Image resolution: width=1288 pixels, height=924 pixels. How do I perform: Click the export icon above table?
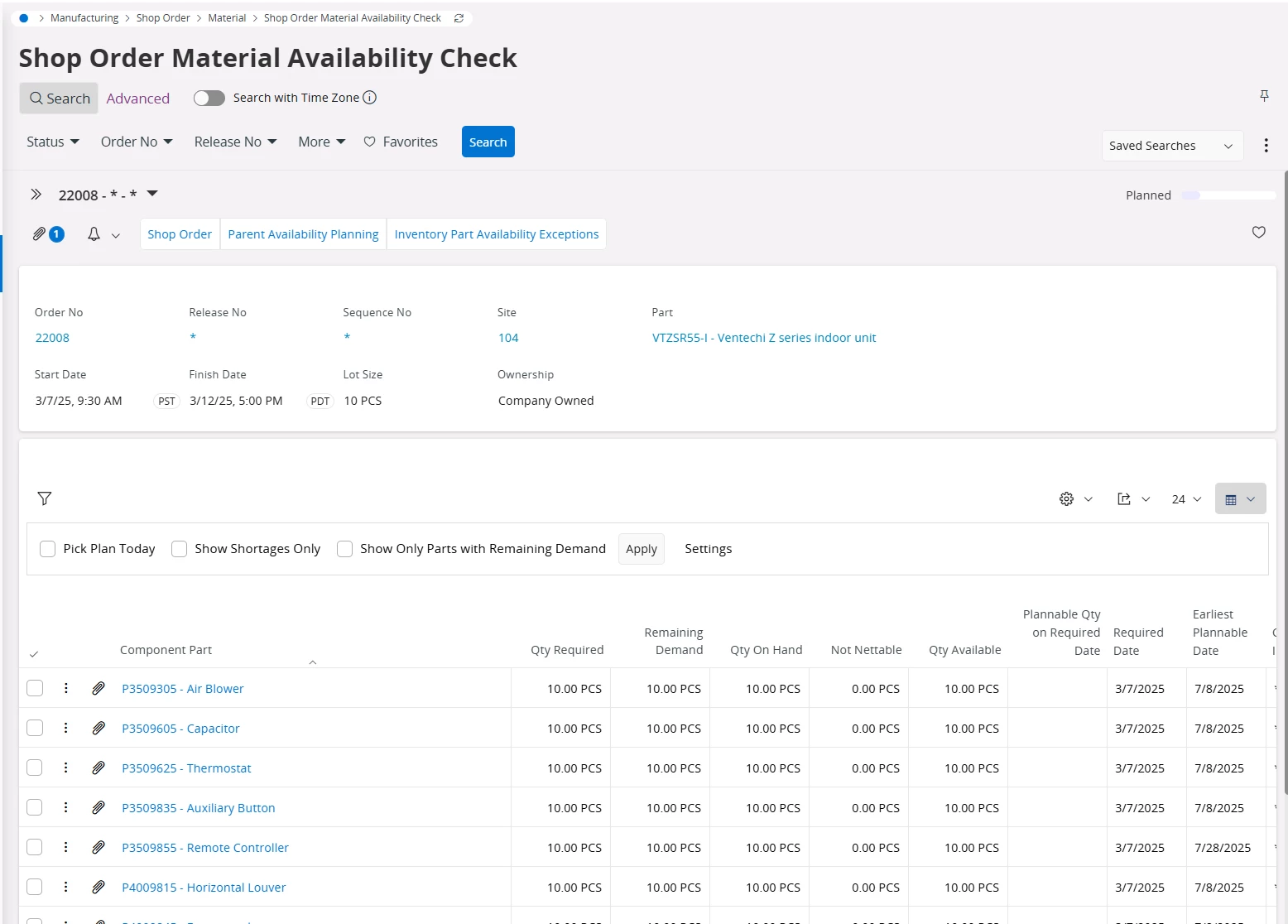1124,498
